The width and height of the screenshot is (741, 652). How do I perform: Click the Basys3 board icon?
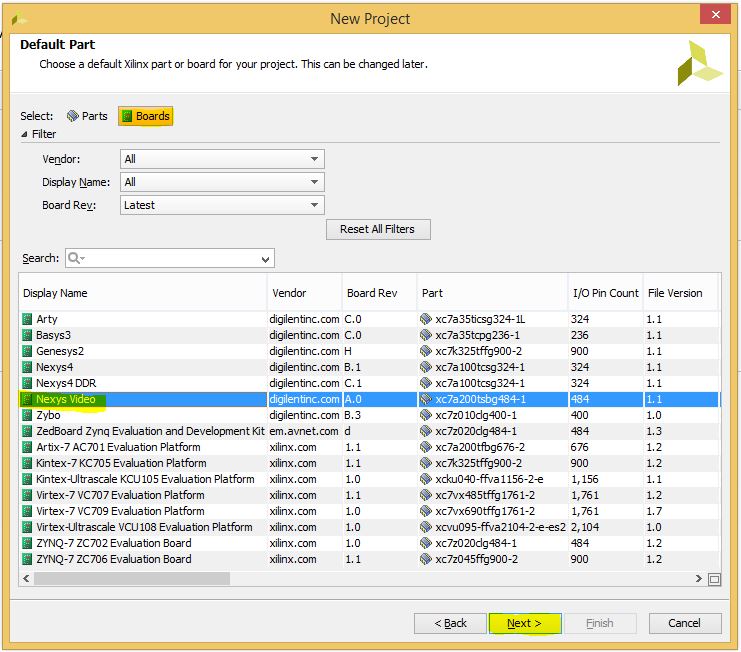(x=27, y=335)
